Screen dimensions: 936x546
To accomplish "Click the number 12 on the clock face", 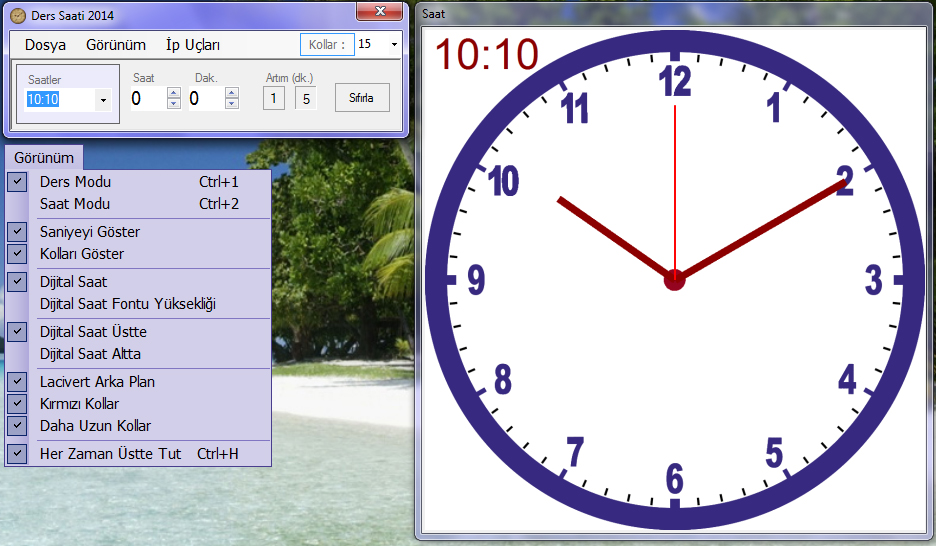I will [x=675, y=81].
